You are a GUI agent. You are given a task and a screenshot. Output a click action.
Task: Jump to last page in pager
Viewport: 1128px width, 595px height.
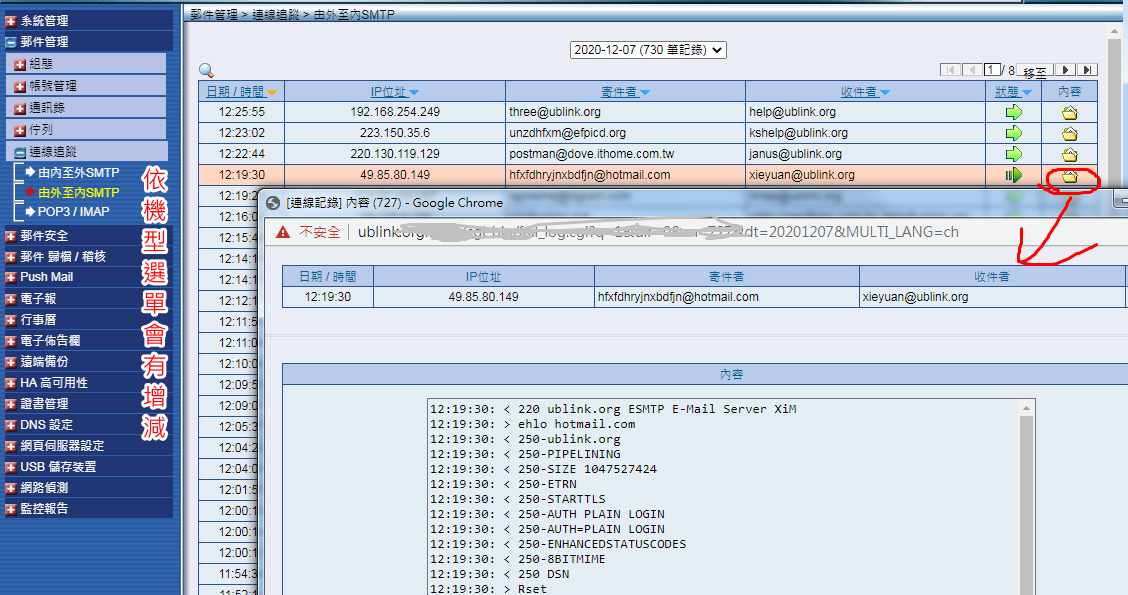[x=1088, y=70]
